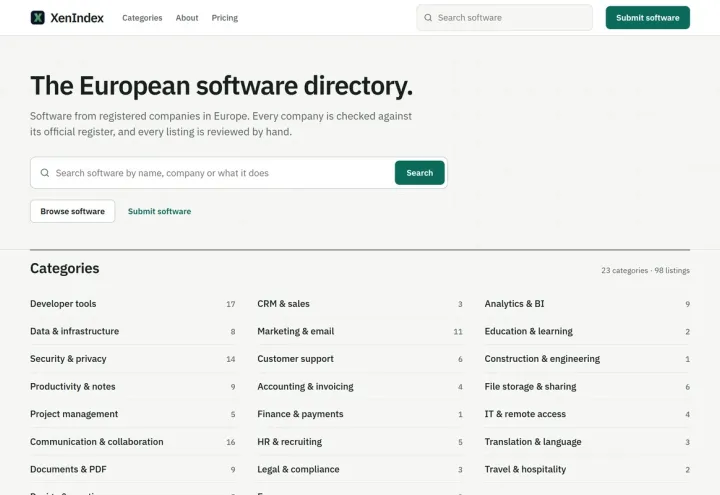720x495 pixels.
Task: Click the magnifier icon in header search
Action: 428,18
